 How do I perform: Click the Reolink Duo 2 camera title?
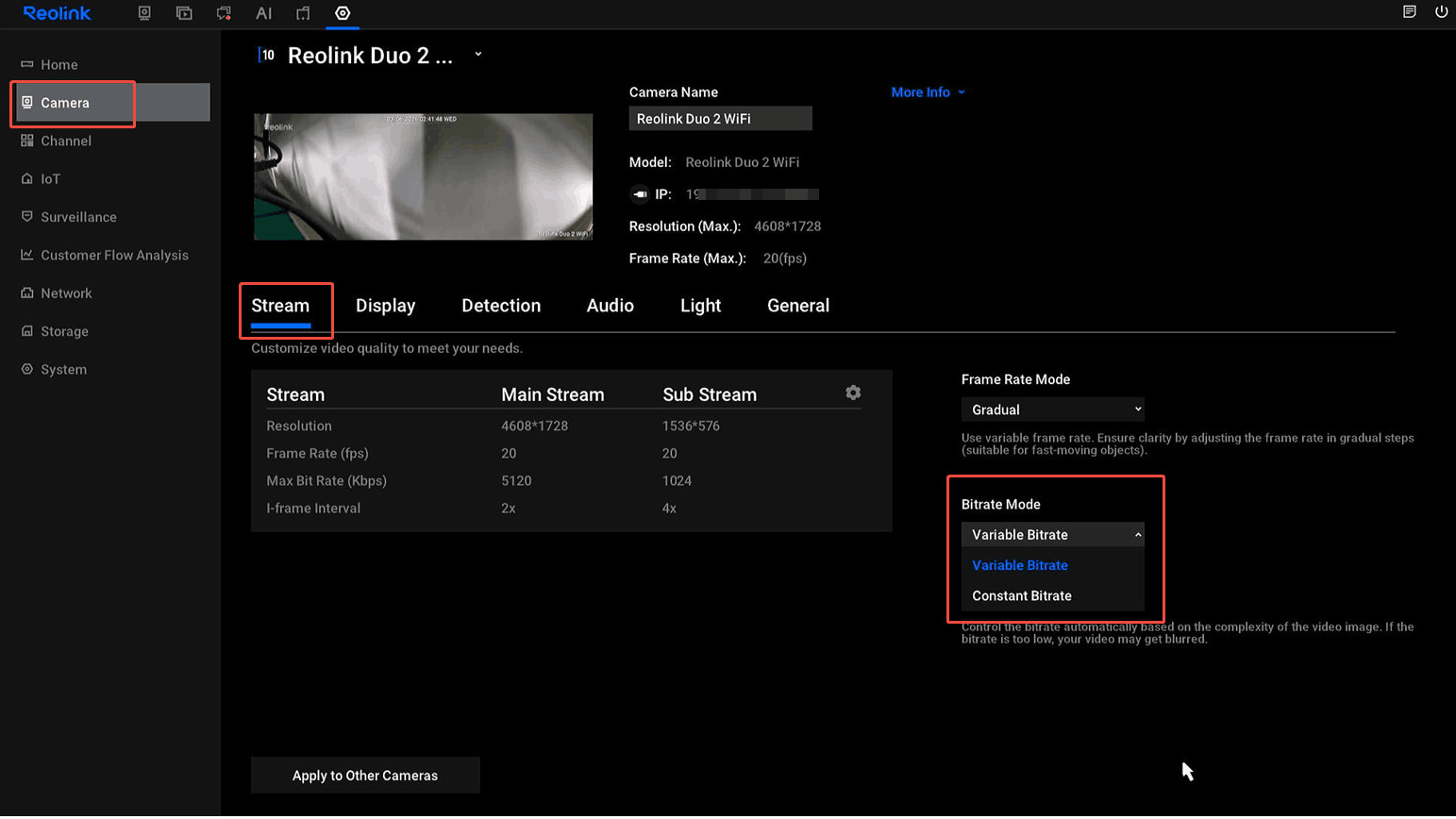(x=370, y=56)
